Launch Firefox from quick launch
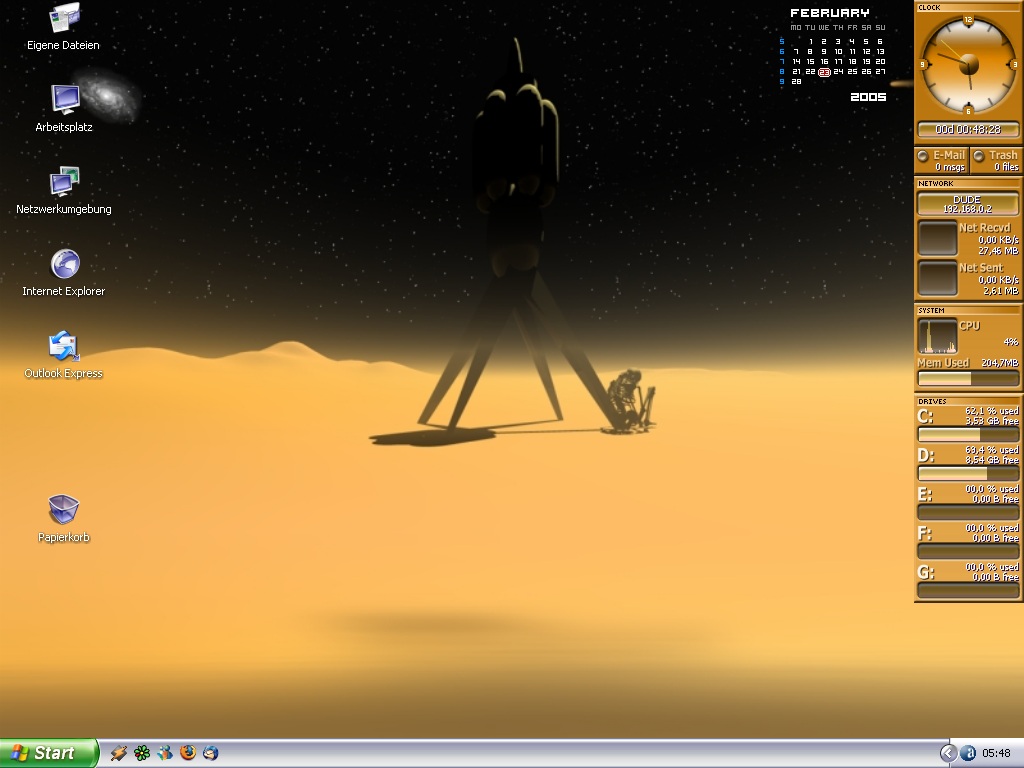Viewport: 1024px width, 768px height. tap(188, 753)
